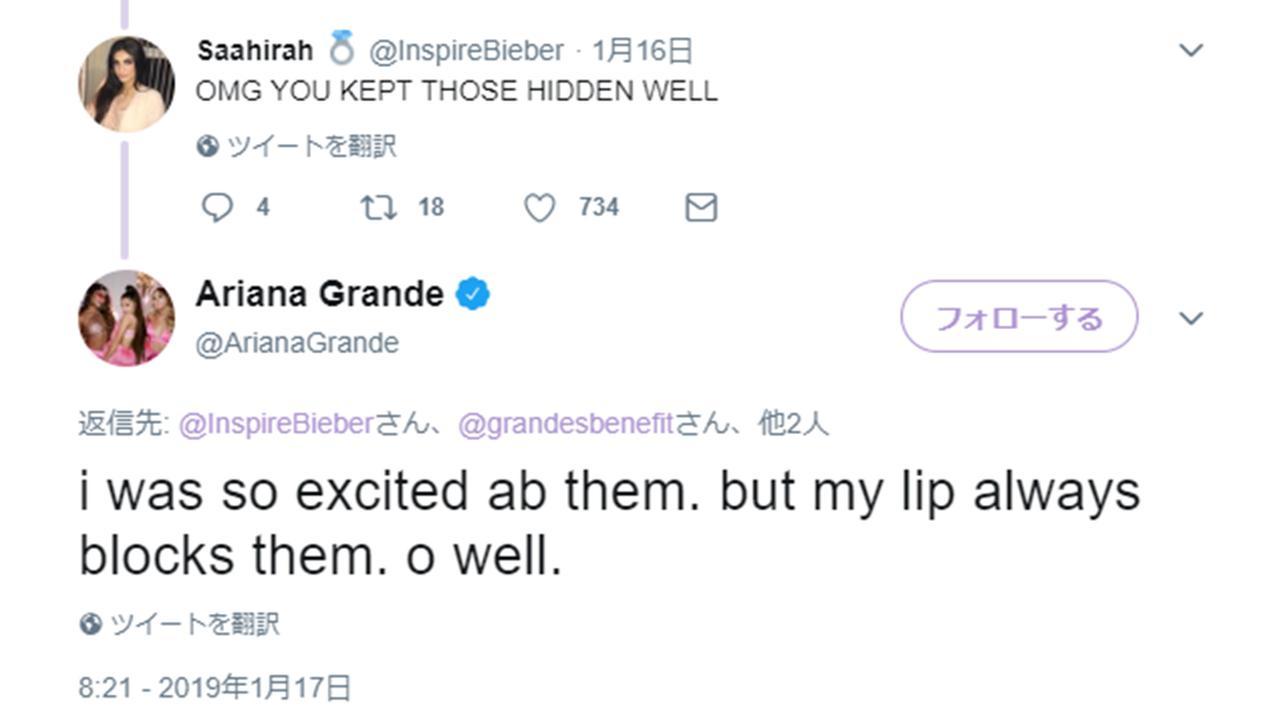Like Saahirah's tweet with the heart icon
Screen dimensions: 1280x728
pyautogui.click(x=539, y=207)
